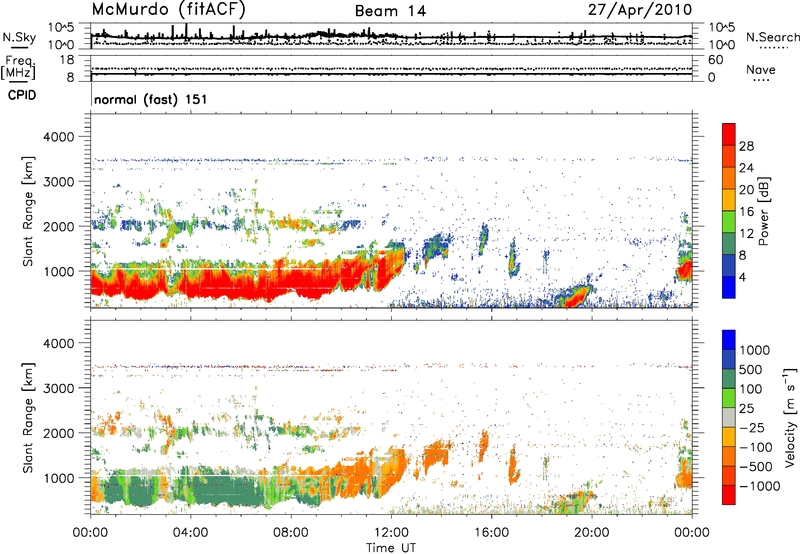
Task: Click the -1000 label on Velocity colorbar
Action: pos(759,486)
